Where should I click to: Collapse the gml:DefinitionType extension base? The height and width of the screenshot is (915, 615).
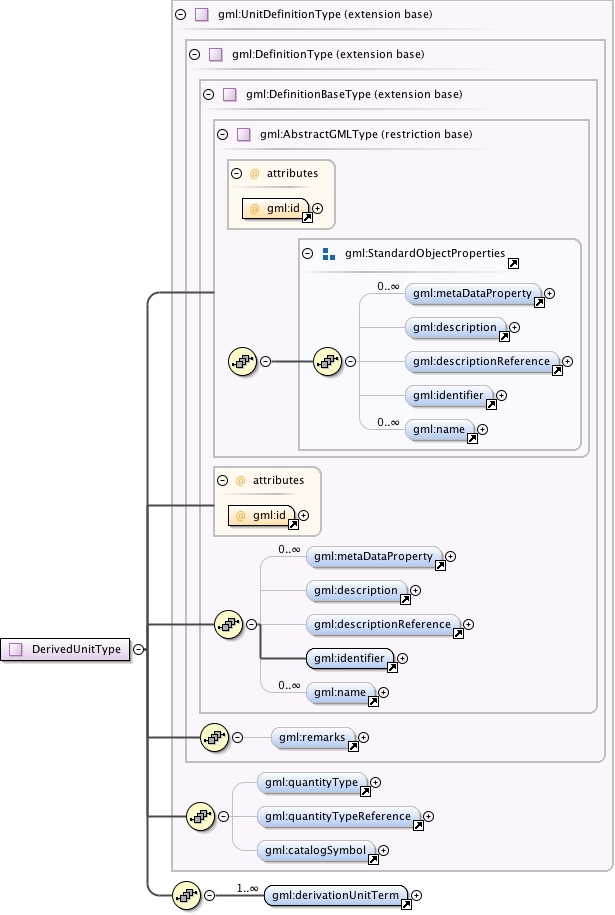195,54
